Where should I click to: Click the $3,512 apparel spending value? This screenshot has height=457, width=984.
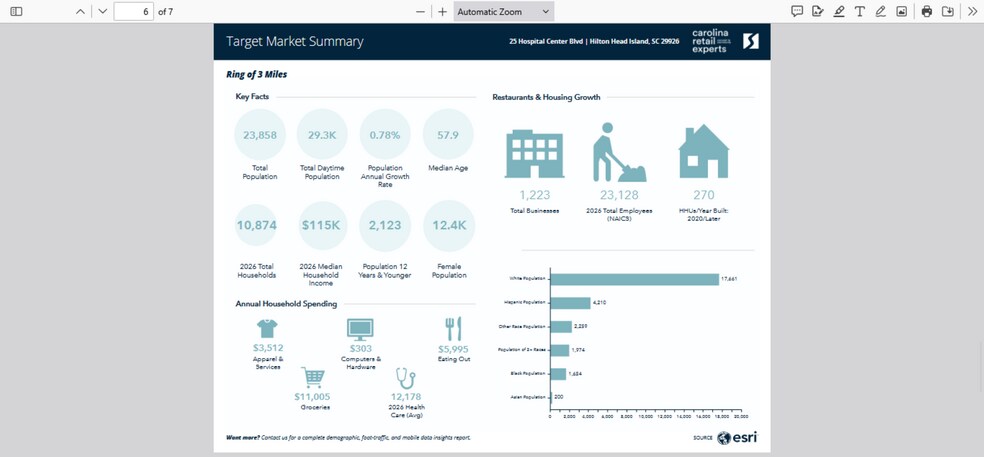point(268,348)
